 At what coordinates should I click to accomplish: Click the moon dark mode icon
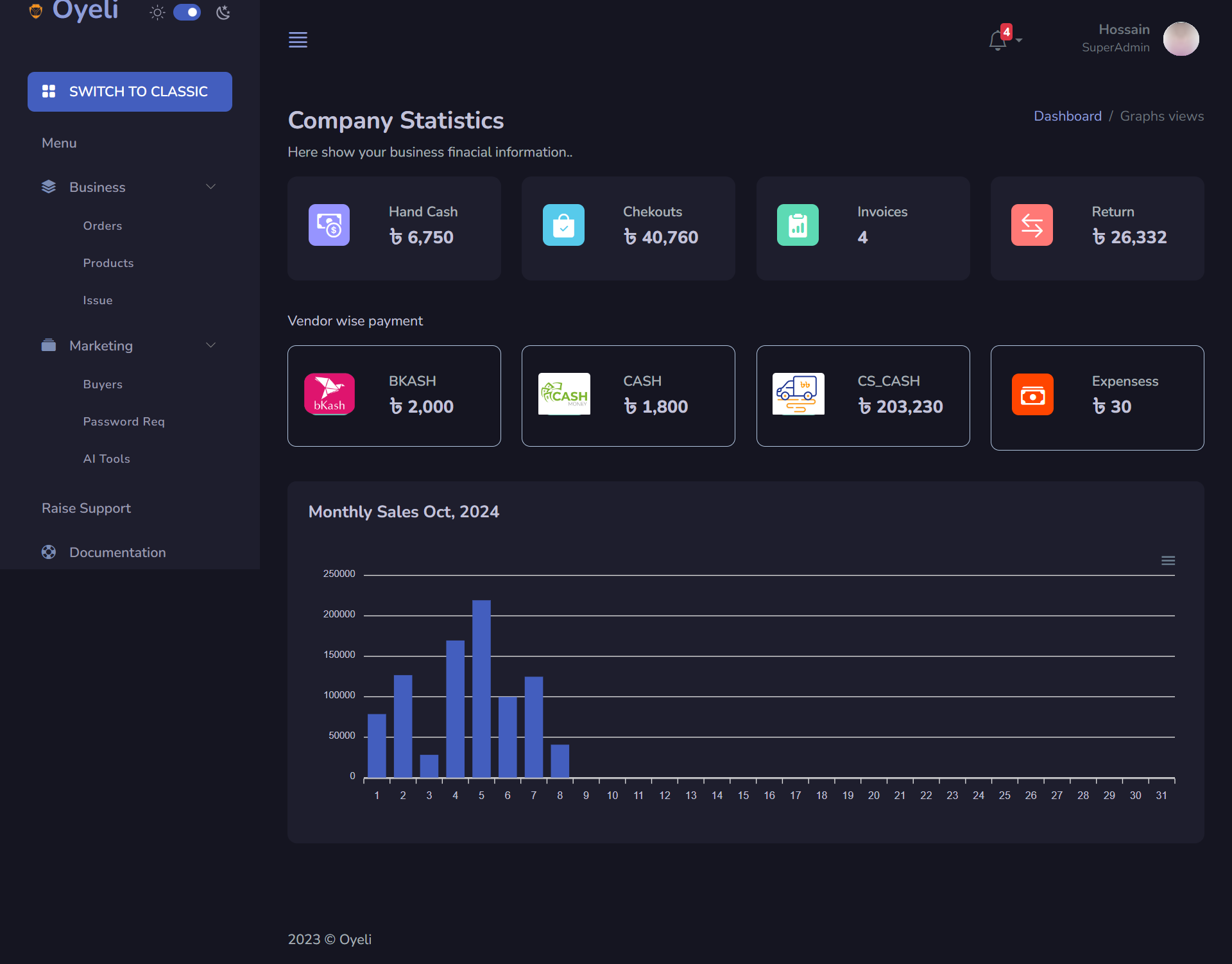coord(223,12)
